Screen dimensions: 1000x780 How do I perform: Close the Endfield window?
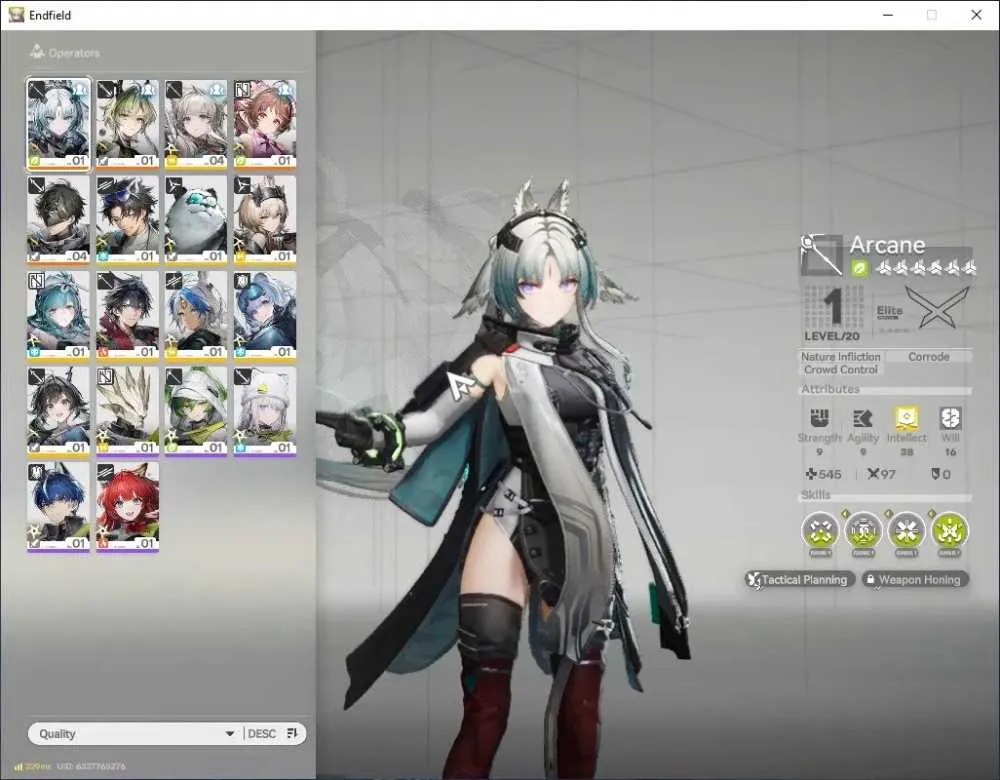point(976,15)
